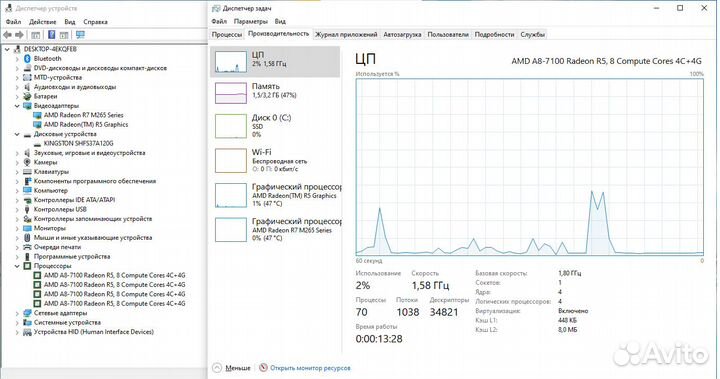
Task: Select DESKTOP-4EKQFEB computer icon
Action: [x=17, y=49]
